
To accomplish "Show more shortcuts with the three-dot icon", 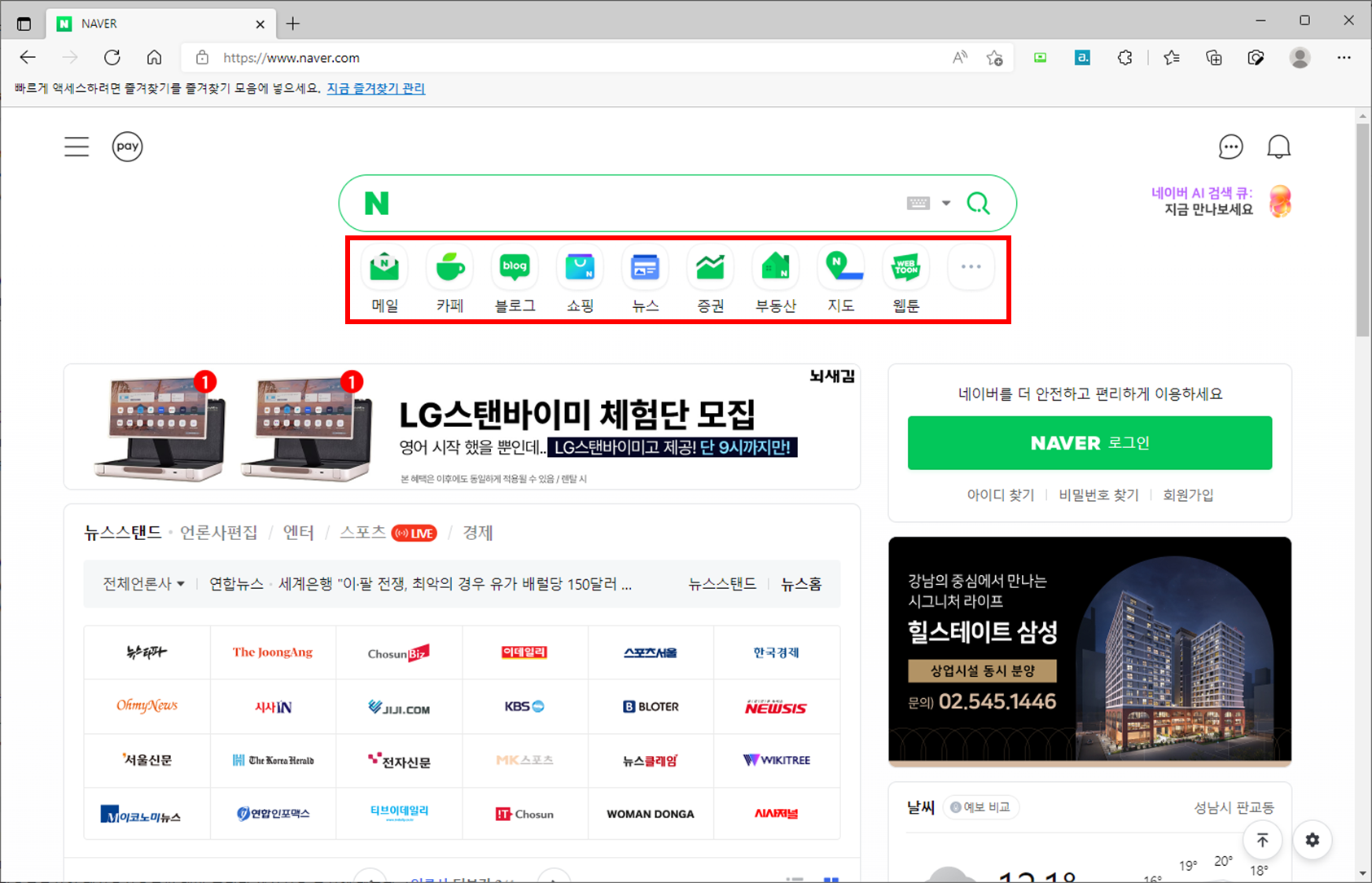I will (971, 267).
